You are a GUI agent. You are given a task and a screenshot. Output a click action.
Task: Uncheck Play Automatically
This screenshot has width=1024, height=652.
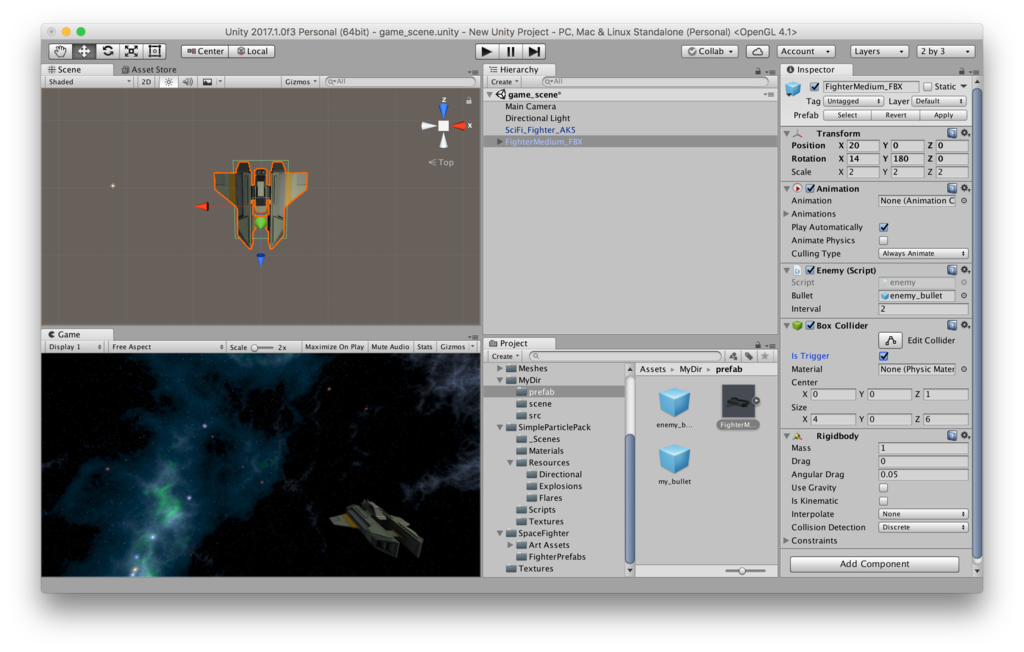[x=884, y=227]
